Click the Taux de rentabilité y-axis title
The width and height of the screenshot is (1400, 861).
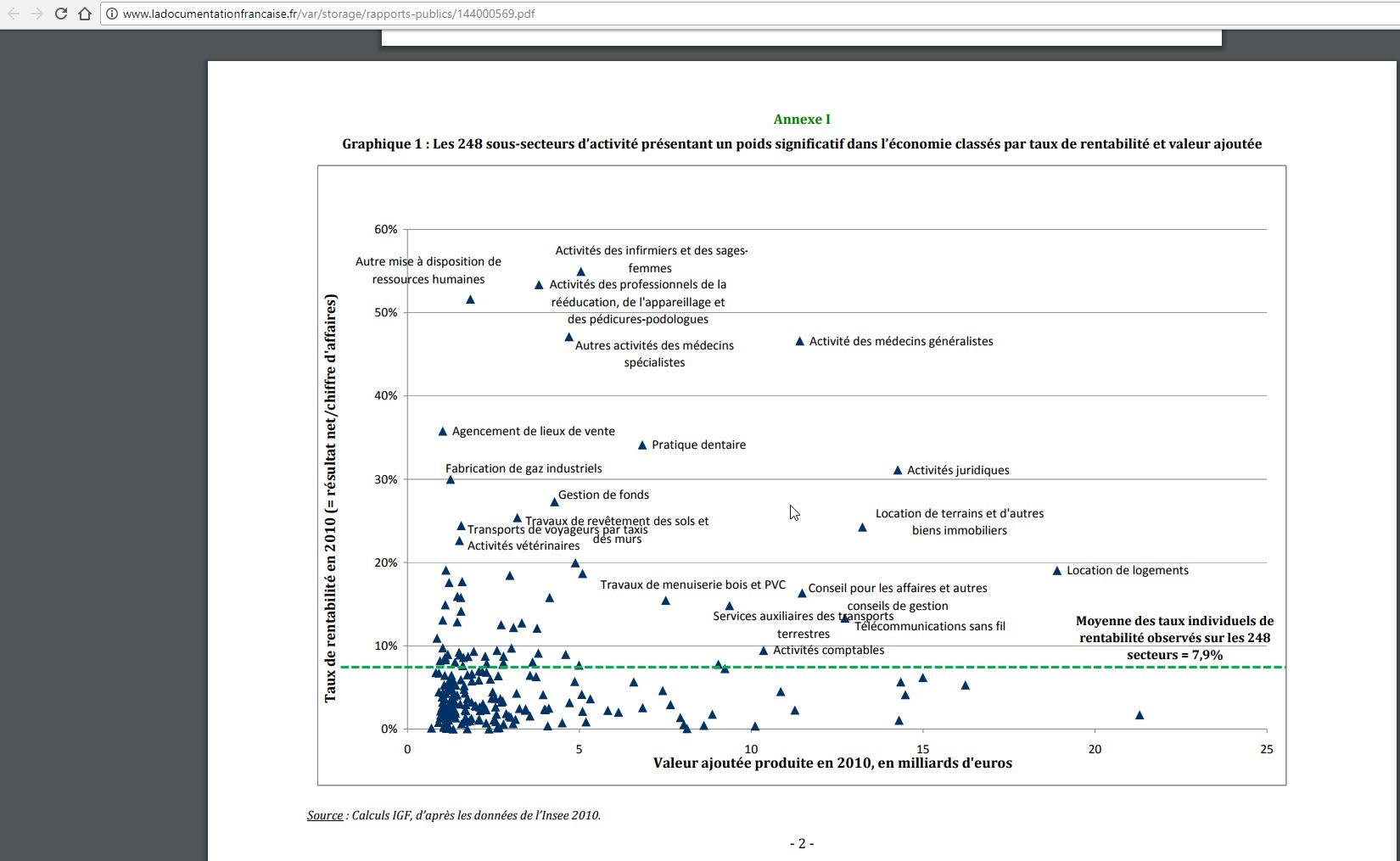click(x=331, y=498)
